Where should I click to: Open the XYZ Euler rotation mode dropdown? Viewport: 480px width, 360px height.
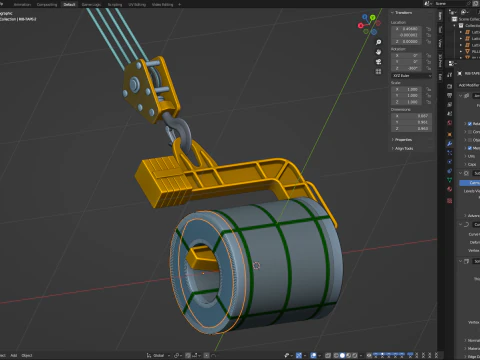coord(411,76)
